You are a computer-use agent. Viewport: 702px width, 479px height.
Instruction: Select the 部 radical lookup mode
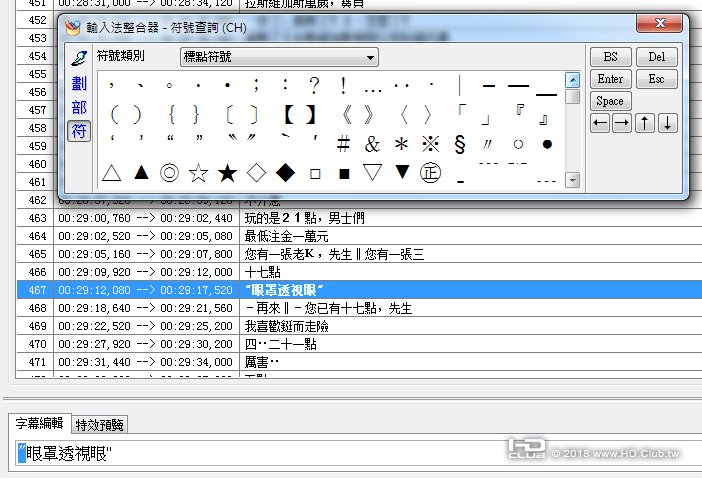pos(79,107)
